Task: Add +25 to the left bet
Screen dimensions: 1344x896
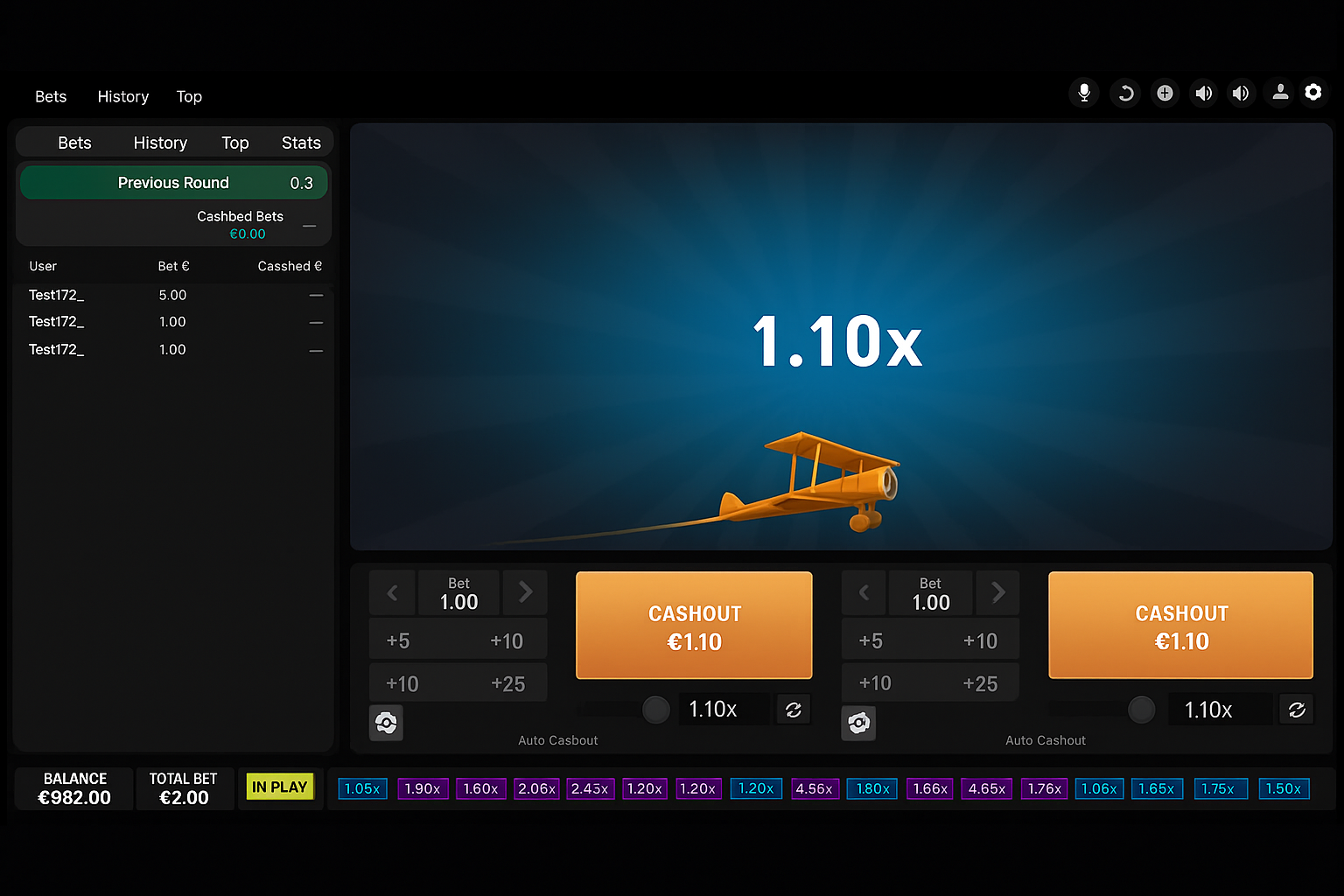Action: click(507, 683)
